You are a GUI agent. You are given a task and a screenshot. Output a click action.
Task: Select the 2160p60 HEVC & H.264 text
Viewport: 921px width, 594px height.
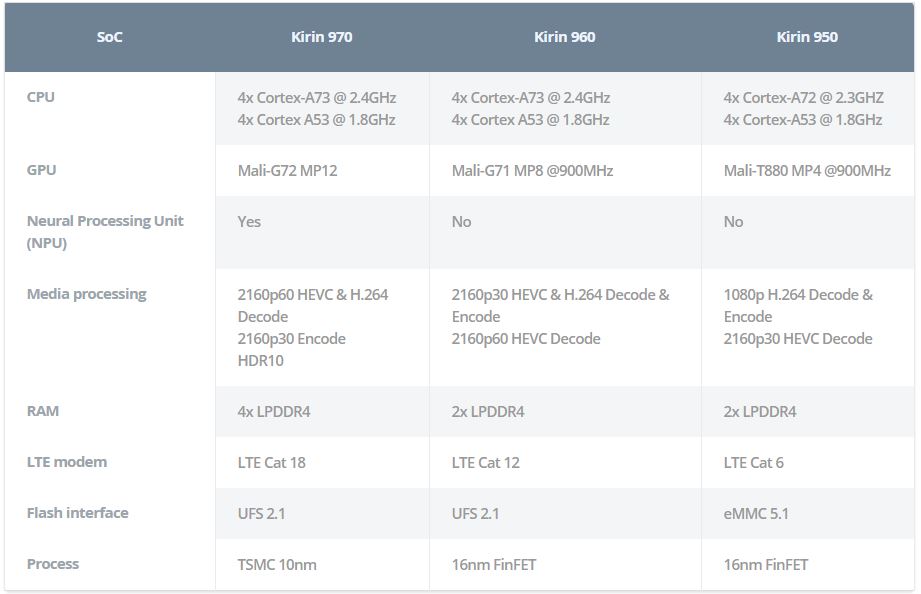click(x=312, y=294)
